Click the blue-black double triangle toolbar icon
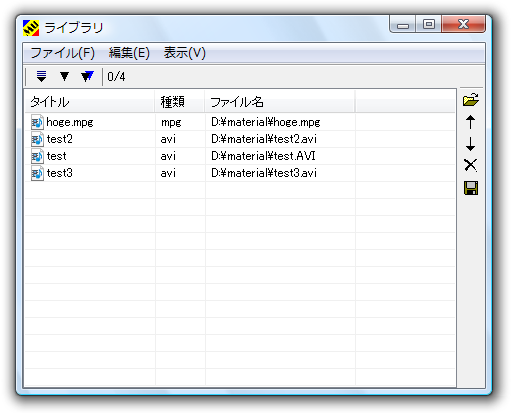Image resolution: width=511 pixels, height=413 pixels. tap(87, 76)
